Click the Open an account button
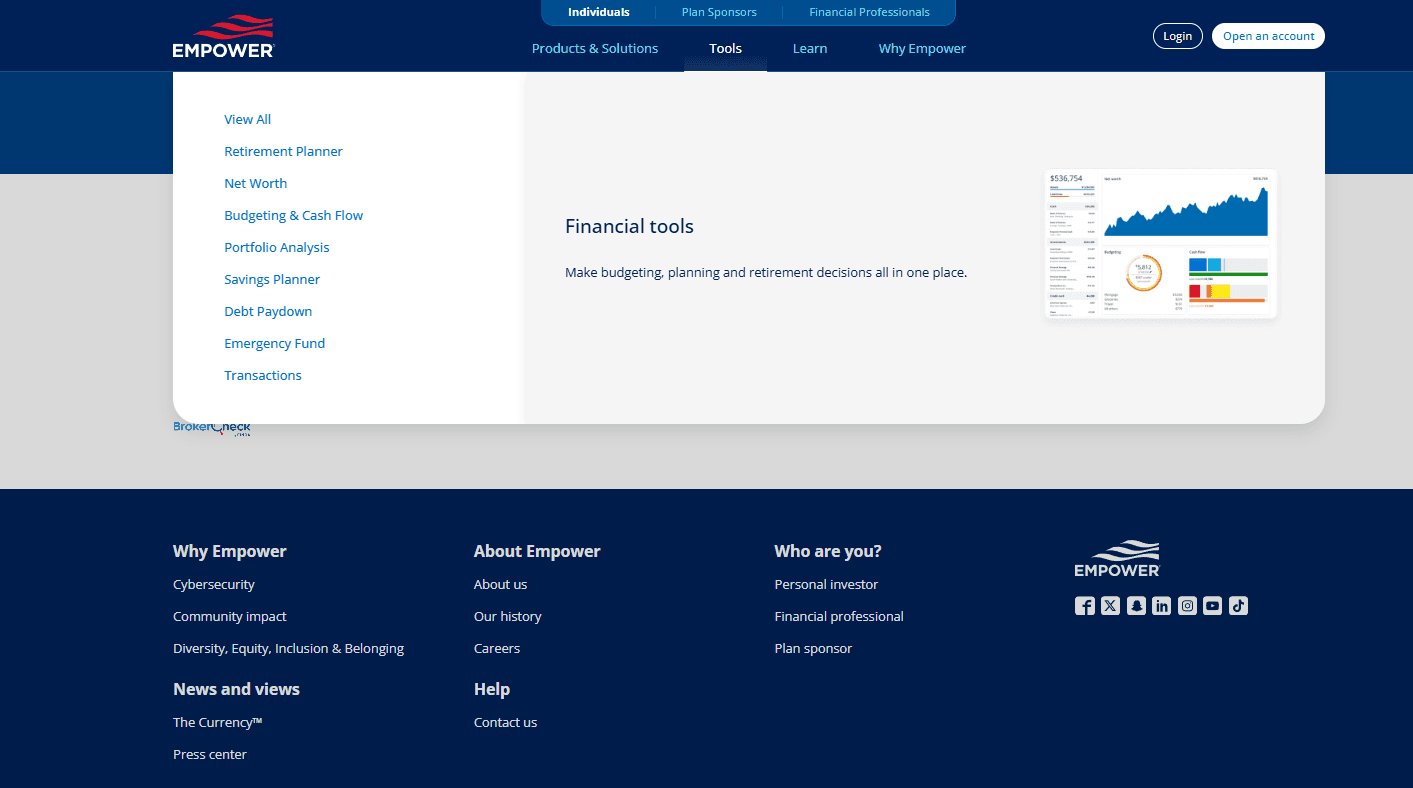 point(1268,36)
